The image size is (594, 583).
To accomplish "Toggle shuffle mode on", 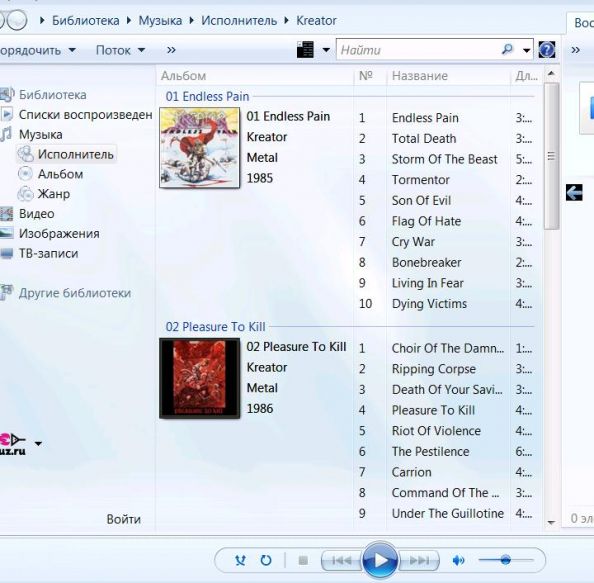I will click(240, 560).
